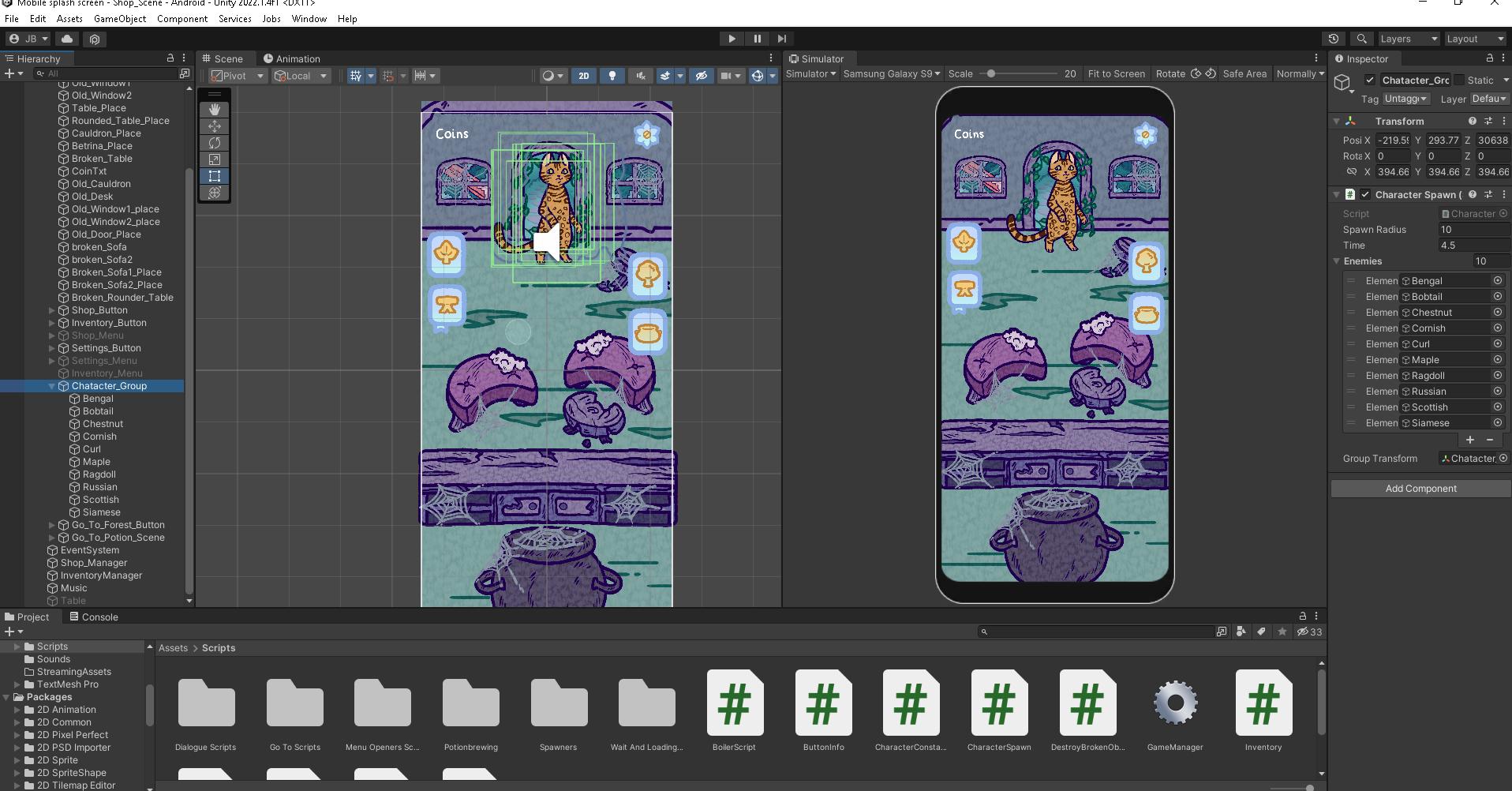
Task: Click Safe Area button in Simulator
Action: coord(1244,73)
